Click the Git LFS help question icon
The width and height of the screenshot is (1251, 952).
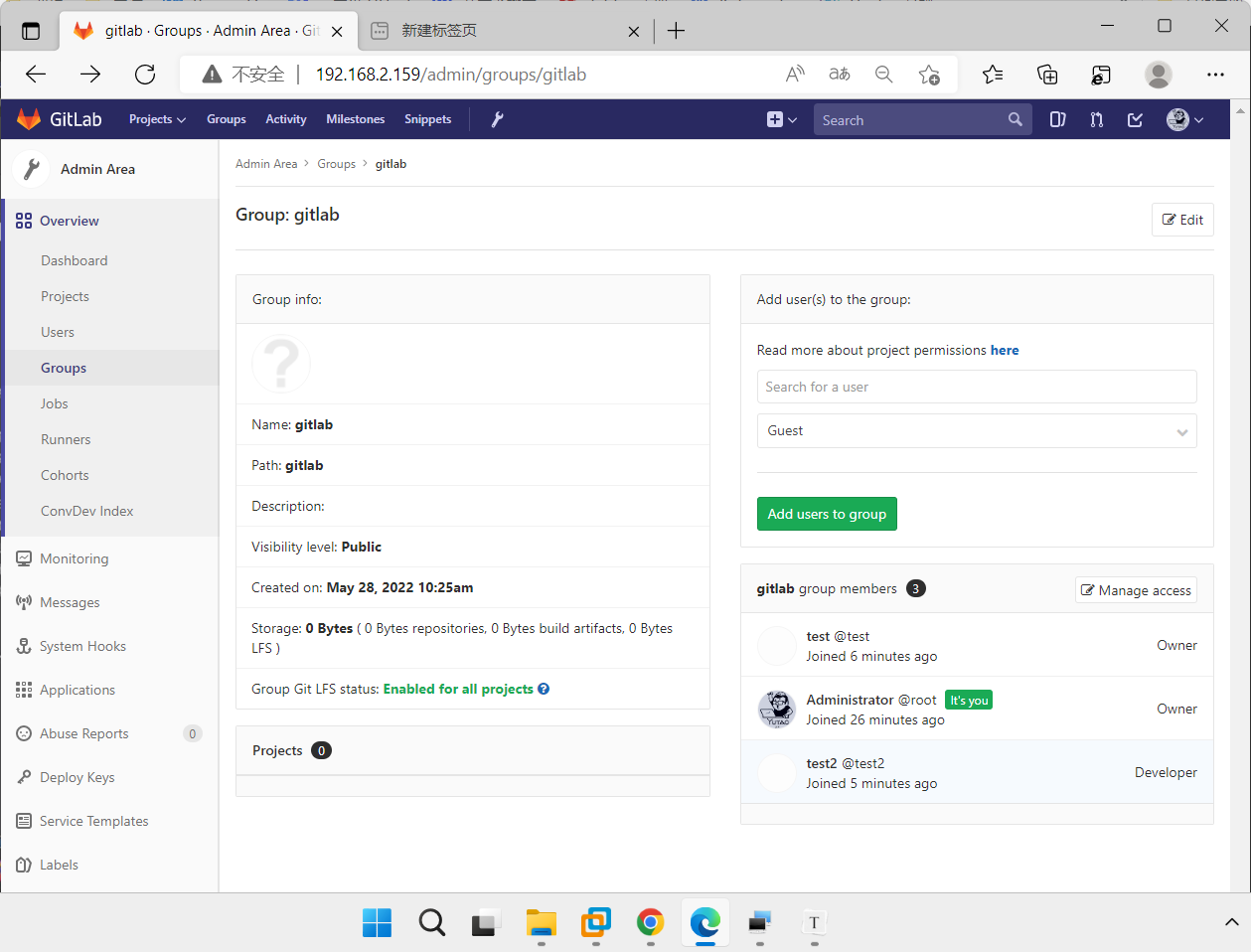click(x=544, y=689)
